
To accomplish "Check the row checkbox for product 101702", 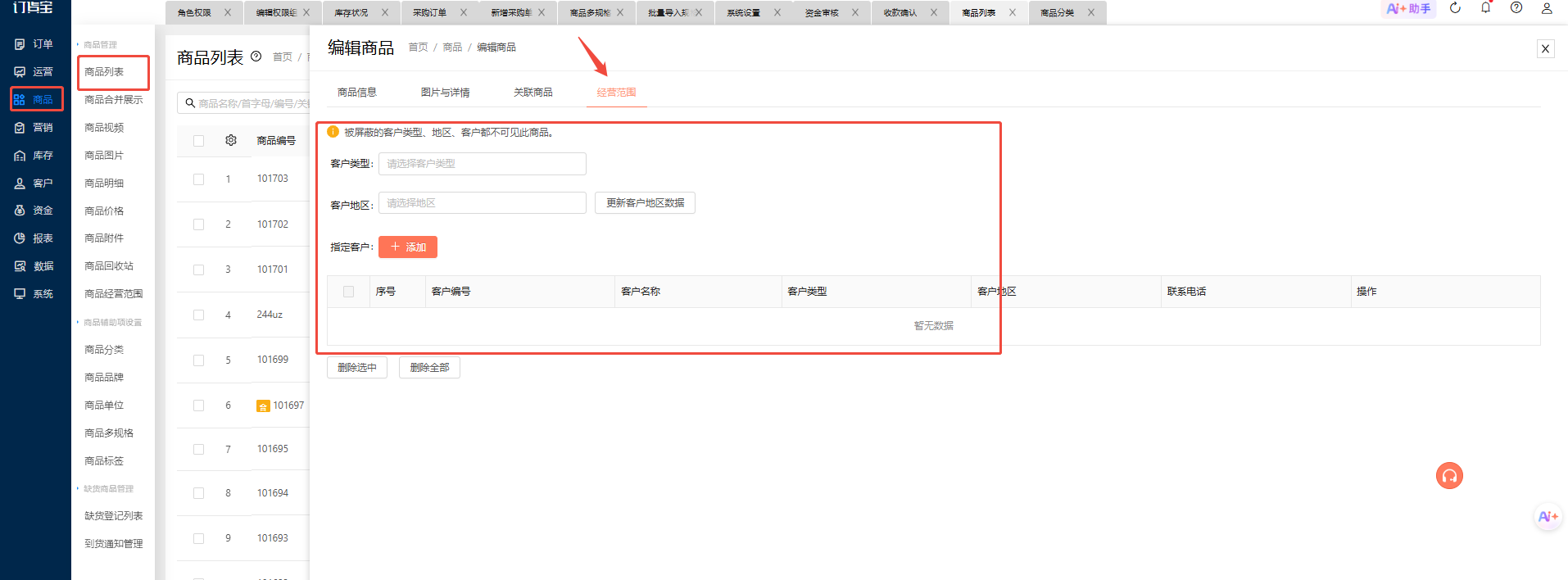I will click(x=198, y=224).
